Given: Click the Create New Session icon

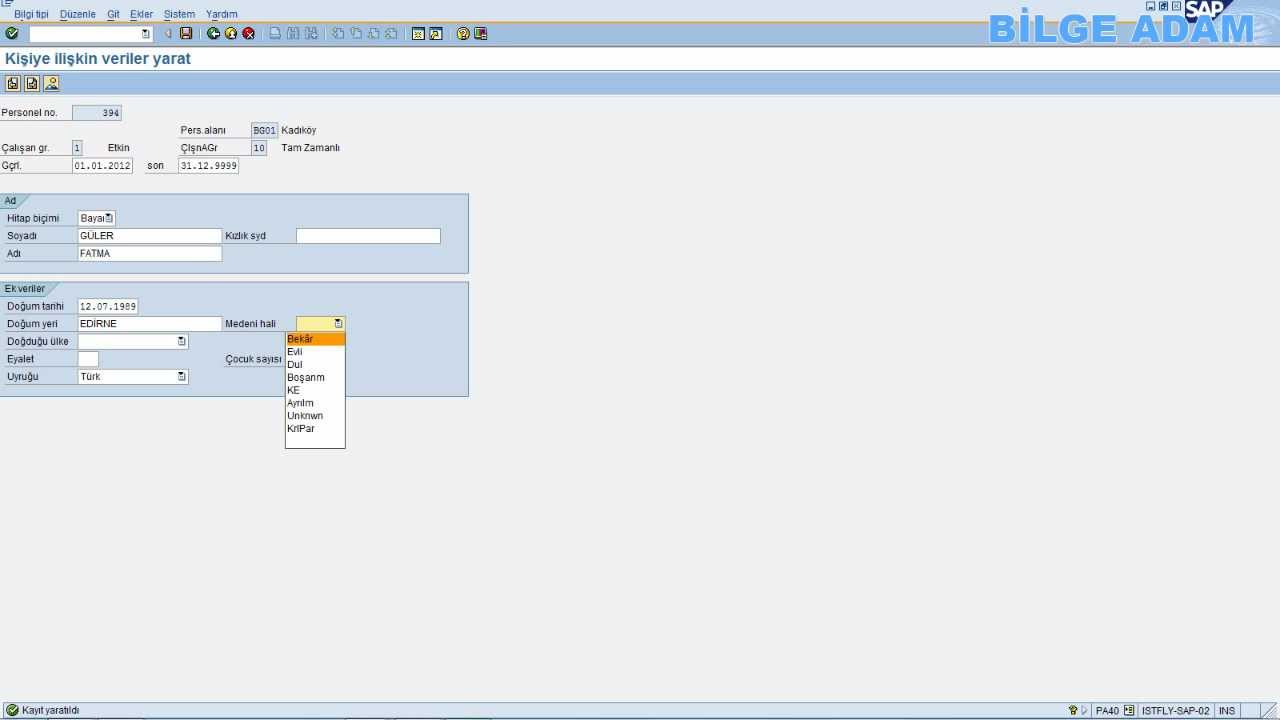Looking at the screenshot, I should (418, 34).
